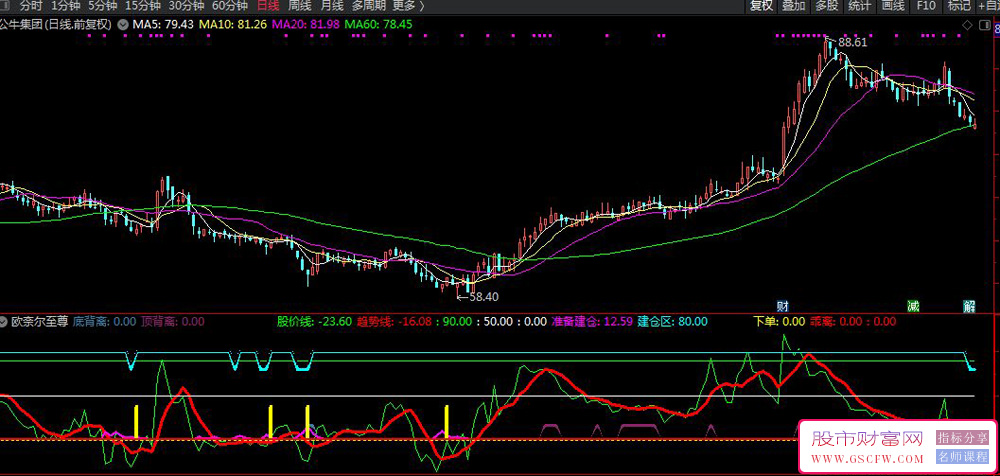Expand the main chart indicator dropdown arrow
Viewport: 1000px width, 476px height.
tap(122, 25)
